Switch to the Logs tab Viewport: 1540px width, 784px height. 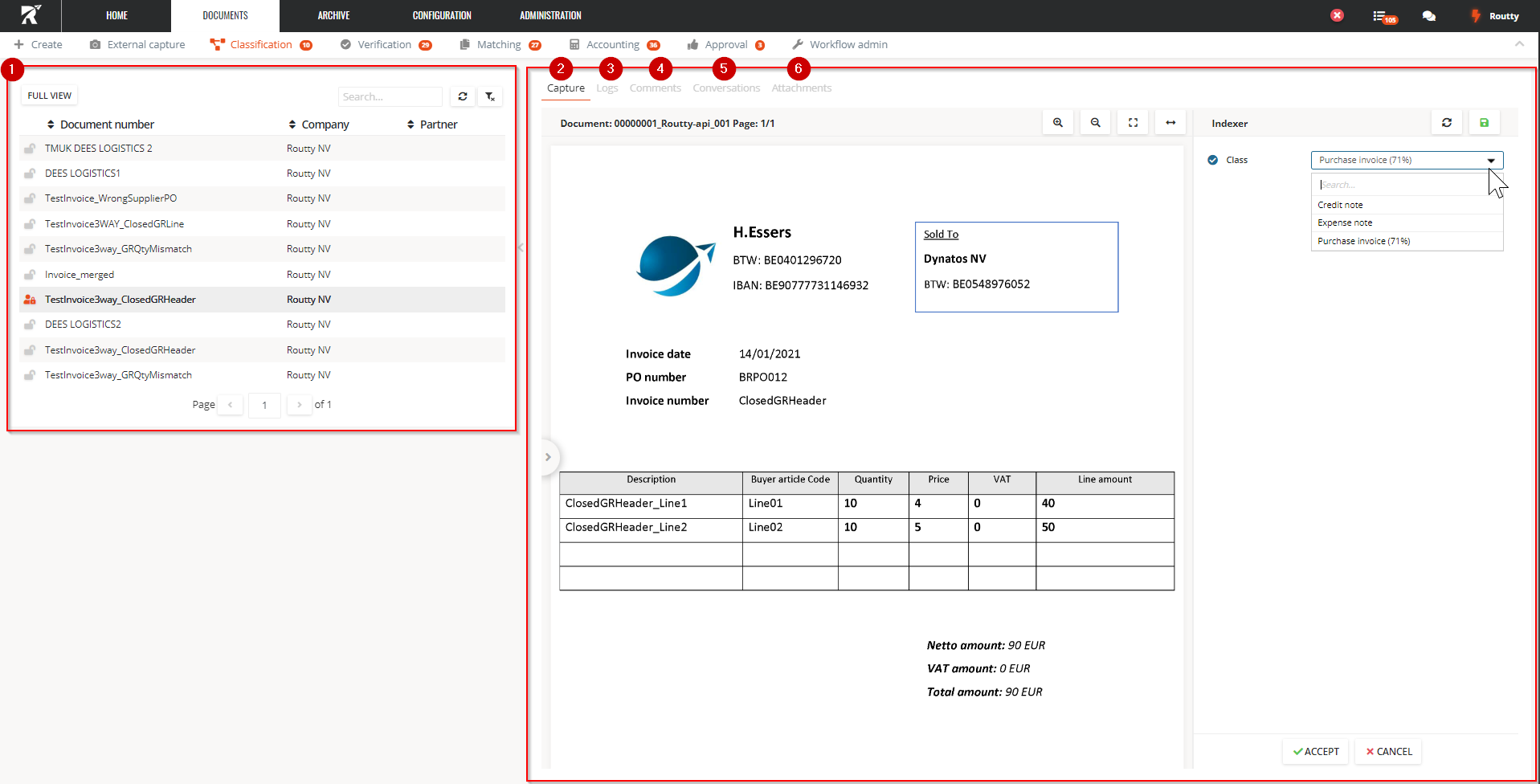point(607,88)
